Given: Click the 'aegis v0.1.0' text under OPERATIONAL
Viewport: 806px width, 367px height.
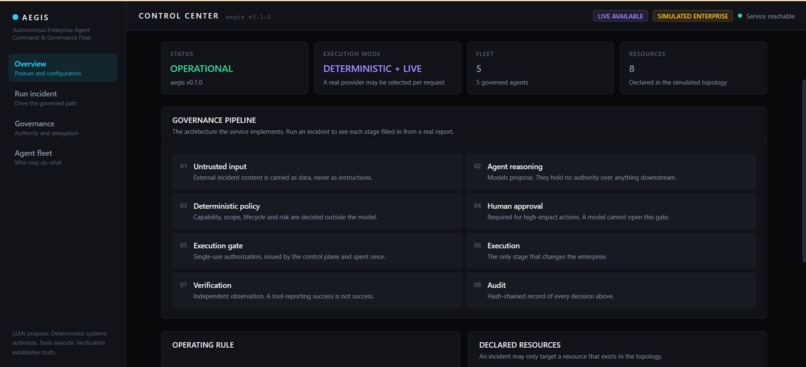Looking at the screenshot, I should (186, 82).
